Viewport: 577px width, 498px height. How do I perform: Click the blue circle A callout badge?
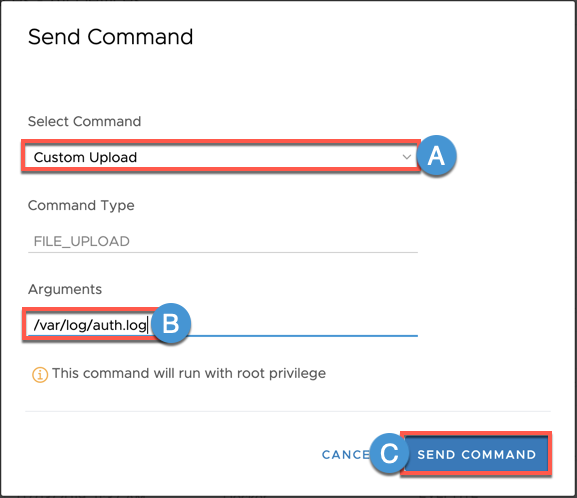click(436, 156)
